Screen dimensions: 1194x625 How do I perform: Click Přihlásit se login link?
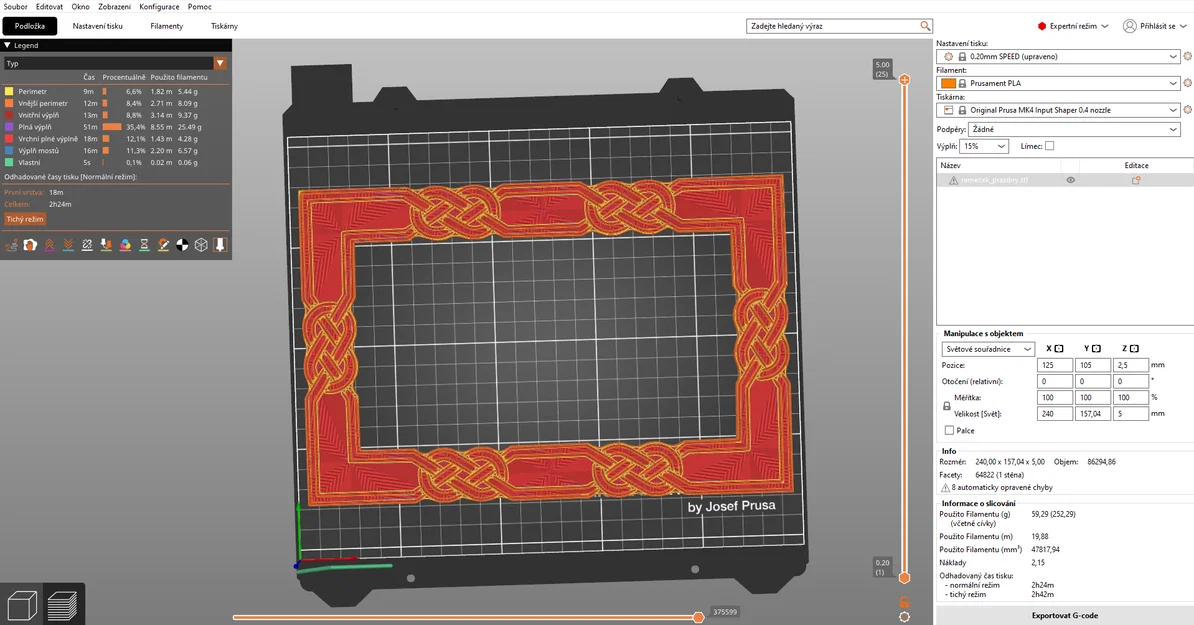pyautogui.click(x=1158, y=26)
